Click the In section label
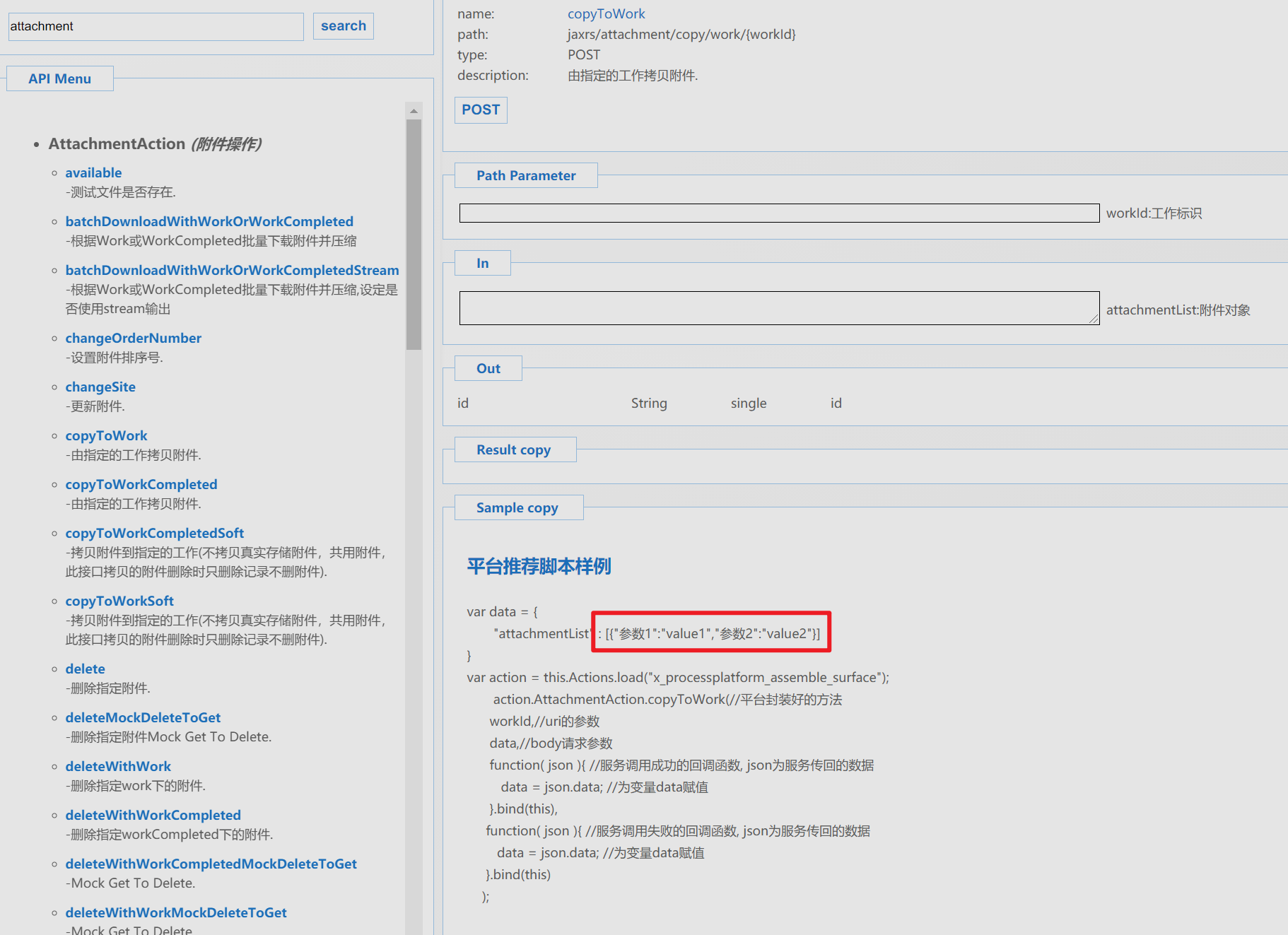Screen dimensions: 1288x935 482,263
